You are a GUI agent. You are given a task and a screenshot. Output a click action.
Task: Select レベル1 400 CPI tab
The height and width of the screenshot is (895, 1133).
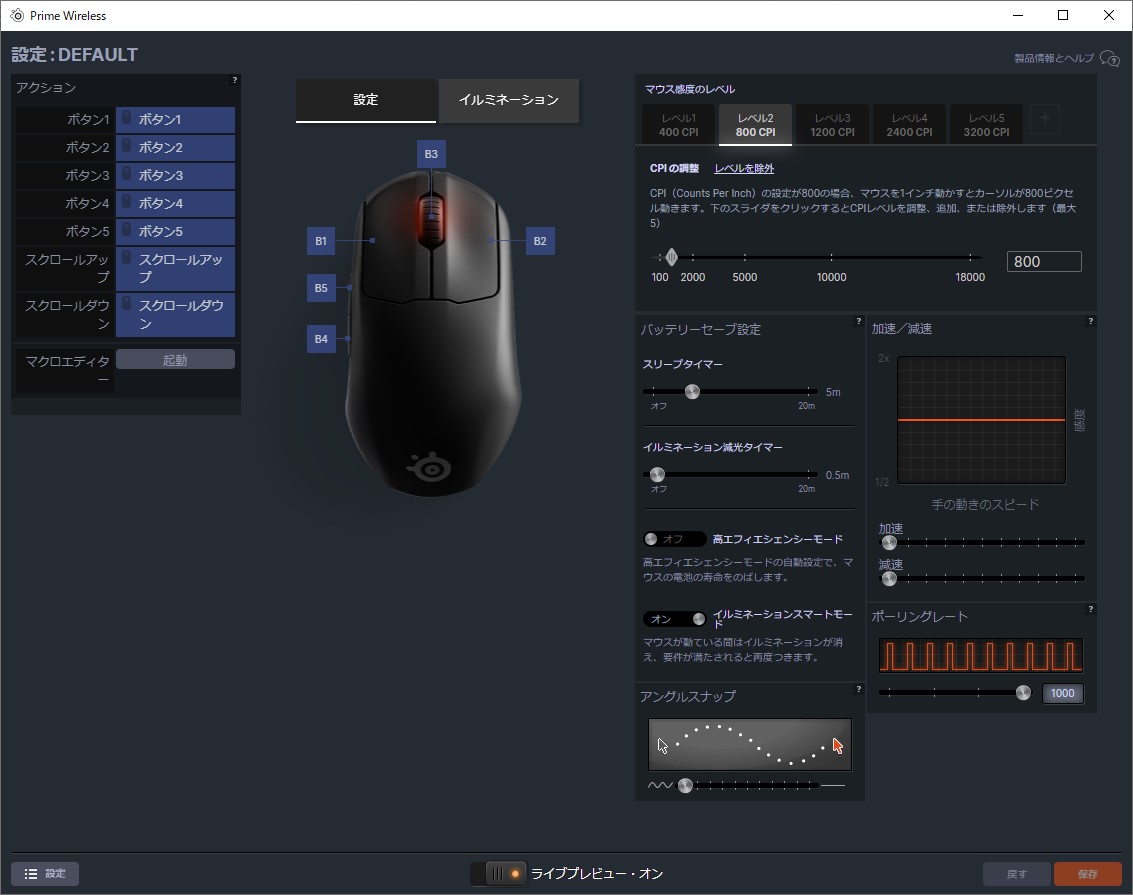[x=678, y=125]
